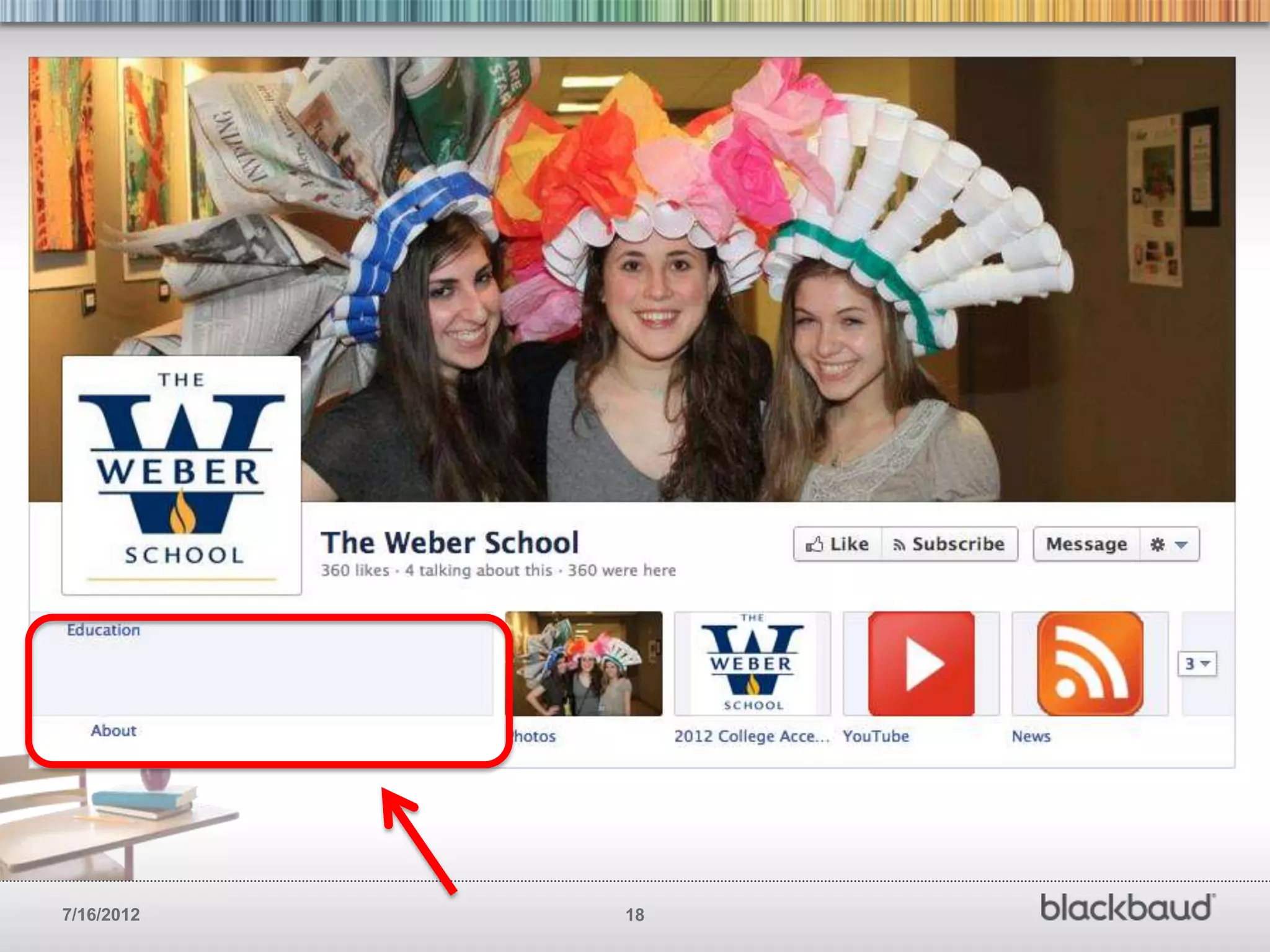Image resolution: width=1270 pixels, height=952 pixels.
Task: Click The Weber School page title
Action: (x=450, y=542)
